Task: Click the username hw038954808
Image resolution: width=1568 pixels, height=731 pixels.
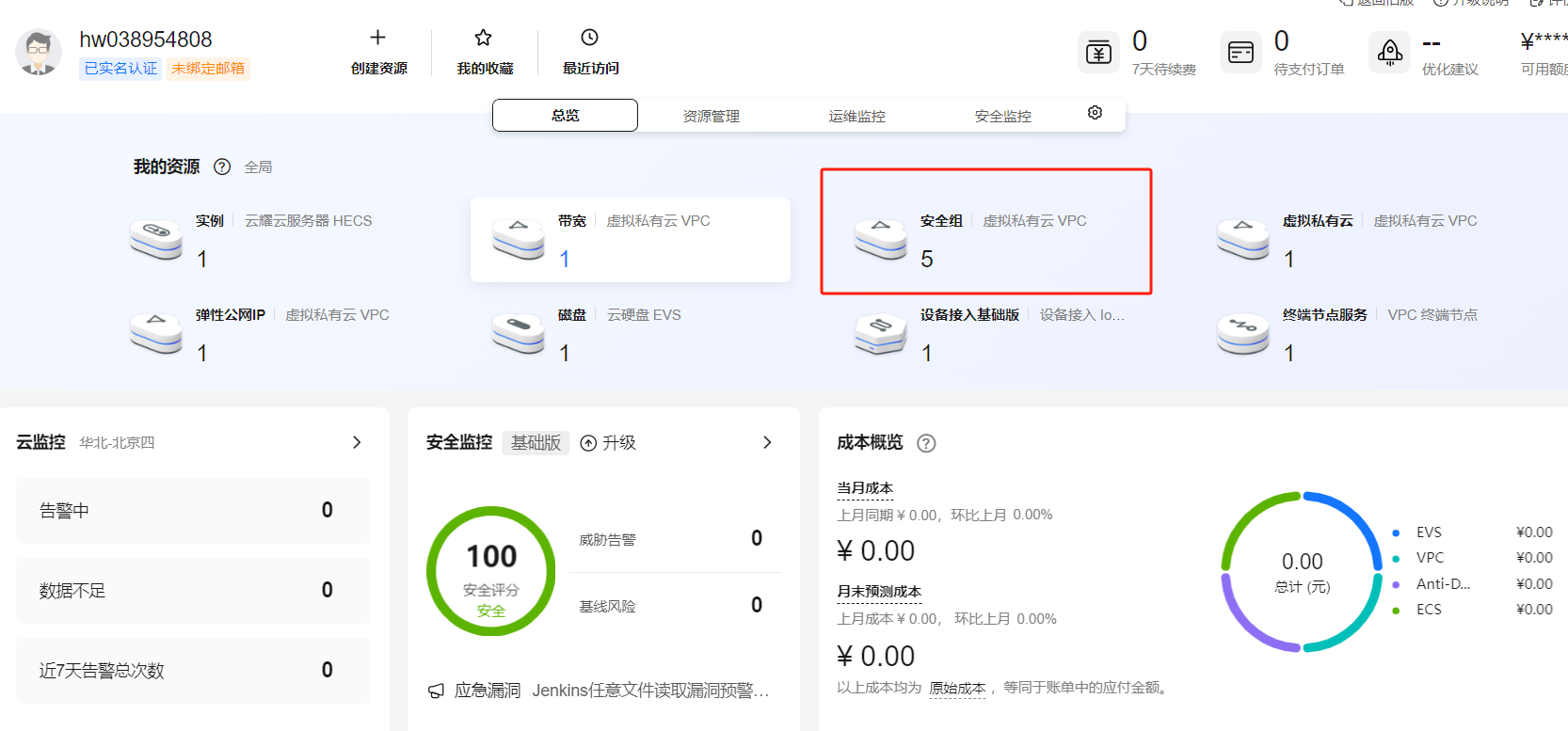Action: pos(146,40)
